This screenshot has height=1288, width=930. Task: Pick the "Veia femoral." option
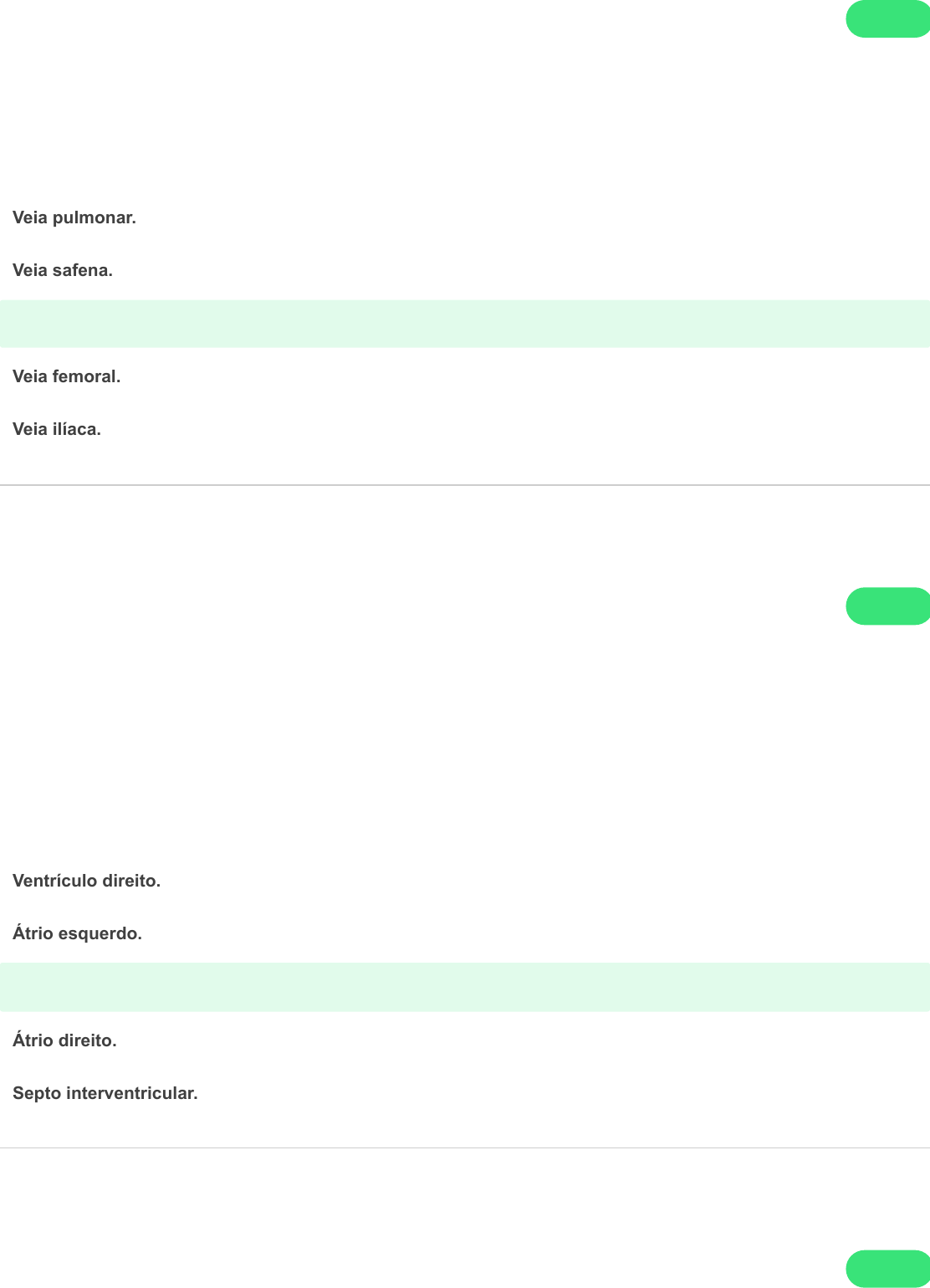[67, 377]
